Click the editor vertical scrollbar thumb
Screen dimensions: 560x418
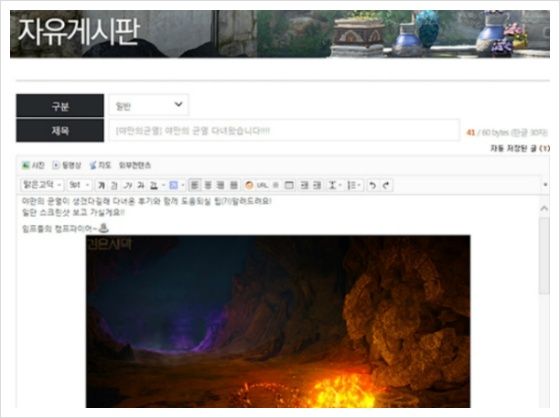pos(544,256)
